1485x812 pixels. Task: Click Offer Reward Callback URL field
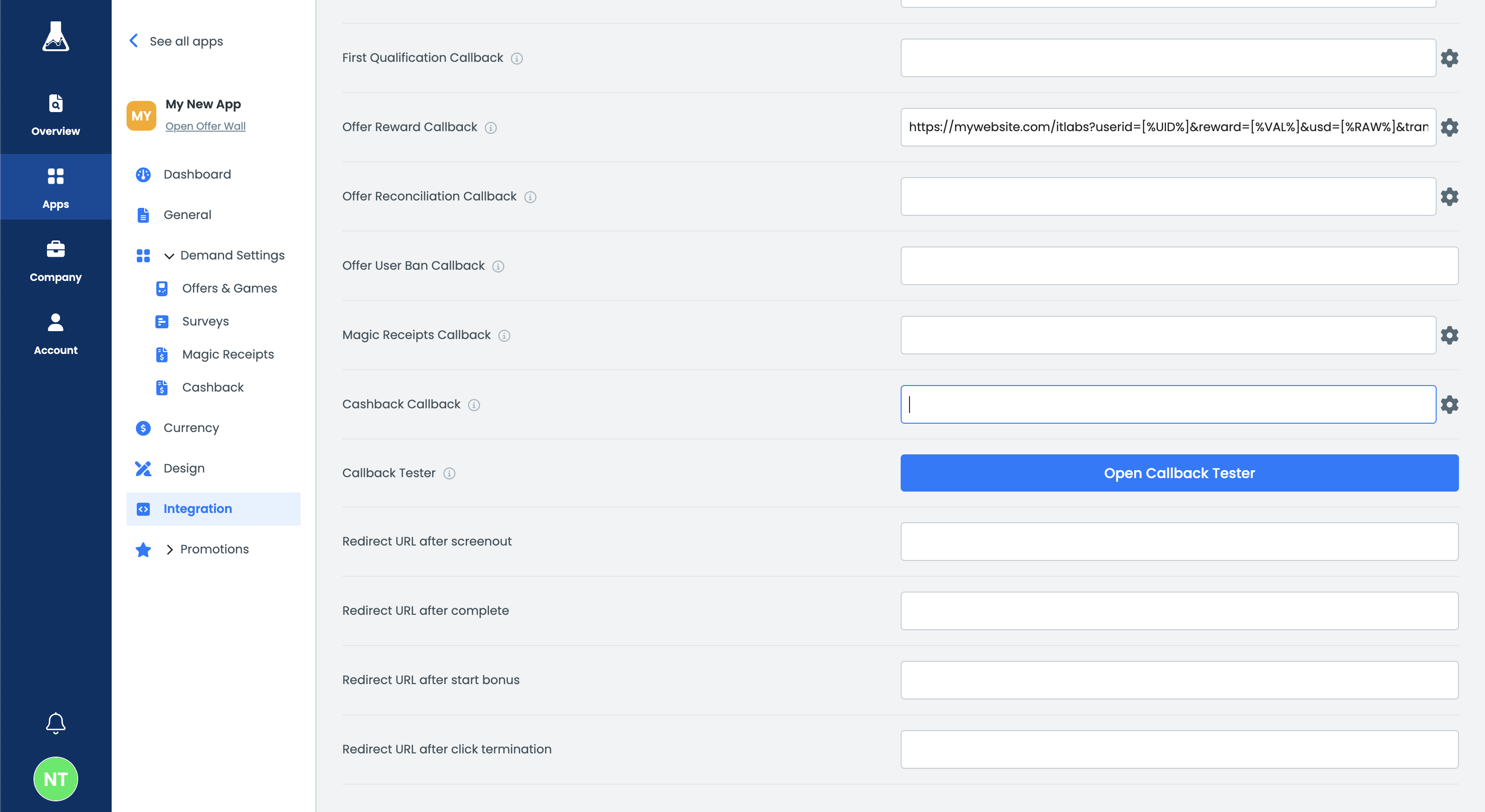point(1168,127)
